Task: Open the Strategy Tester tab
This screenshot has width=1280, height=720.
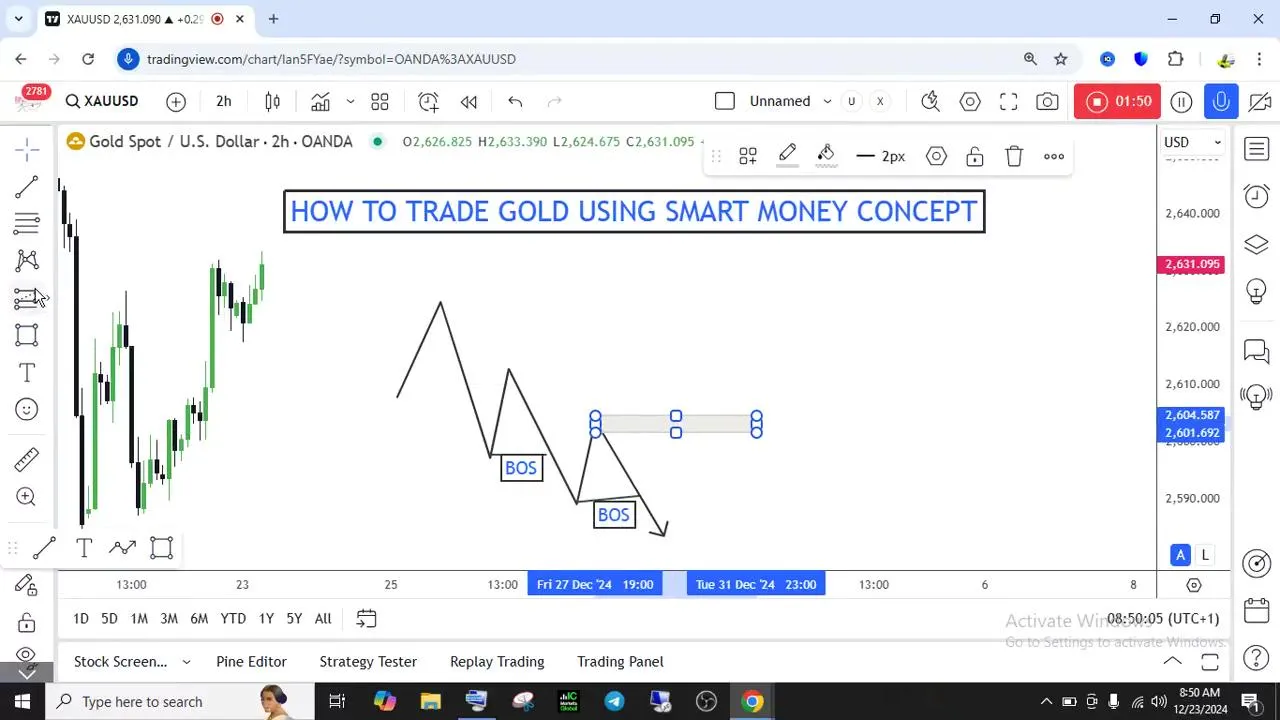Action: click(368, 662)
